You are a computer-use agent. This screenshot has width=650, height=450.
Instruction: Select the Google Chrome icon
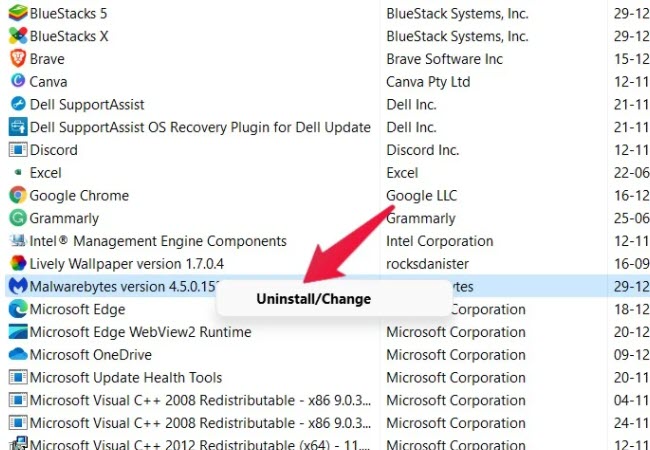point(18,195)
